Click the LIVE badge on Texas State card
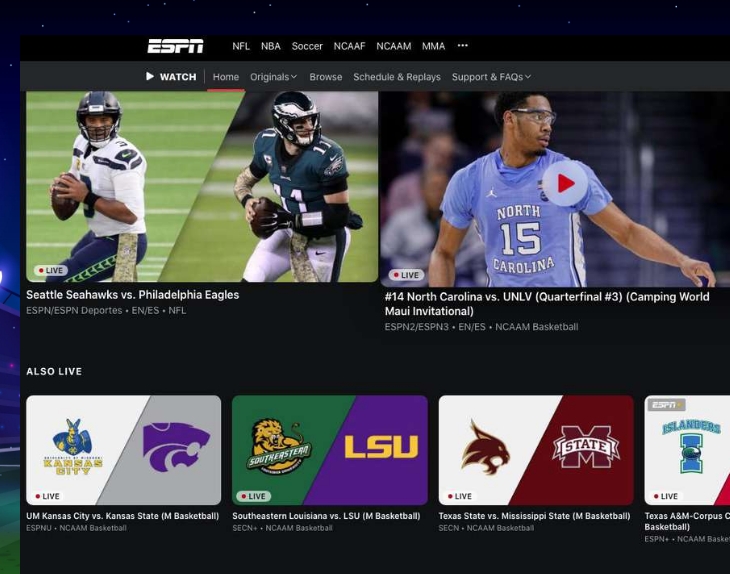The image size is (730, 574). 460,496
